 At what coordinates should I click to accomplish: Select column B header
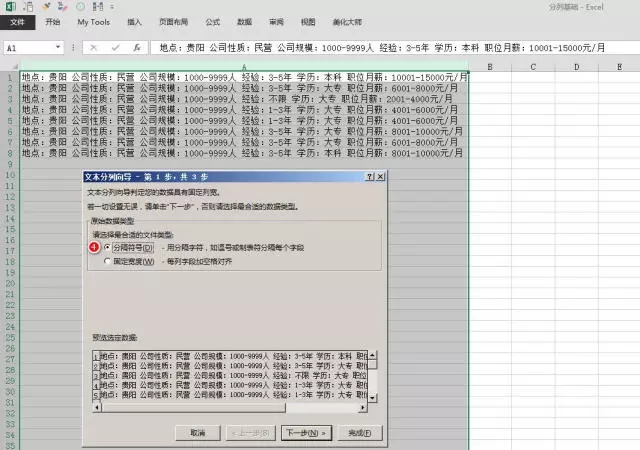(490, 67)
